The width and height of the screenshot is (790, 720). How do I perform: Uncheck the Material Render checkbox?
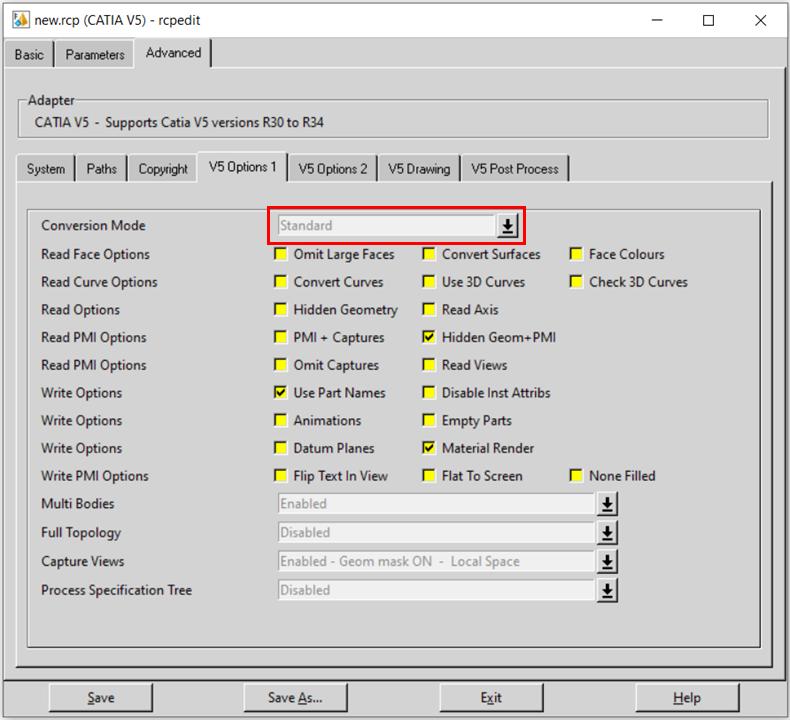pyautogui.click(x=429, y=447)
